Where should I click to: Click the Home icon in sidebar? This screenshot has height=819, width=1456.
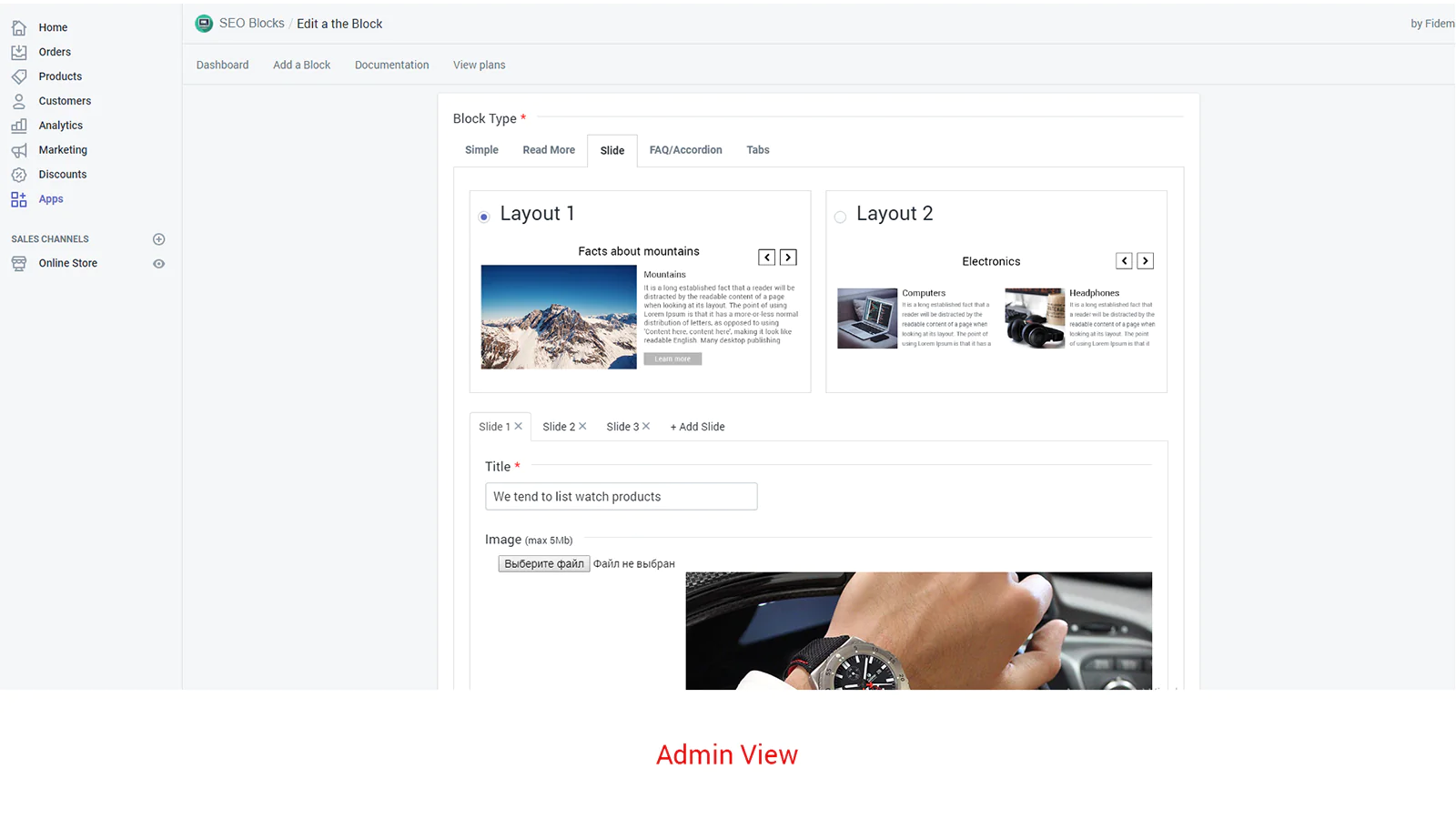(x=19, y=27)
